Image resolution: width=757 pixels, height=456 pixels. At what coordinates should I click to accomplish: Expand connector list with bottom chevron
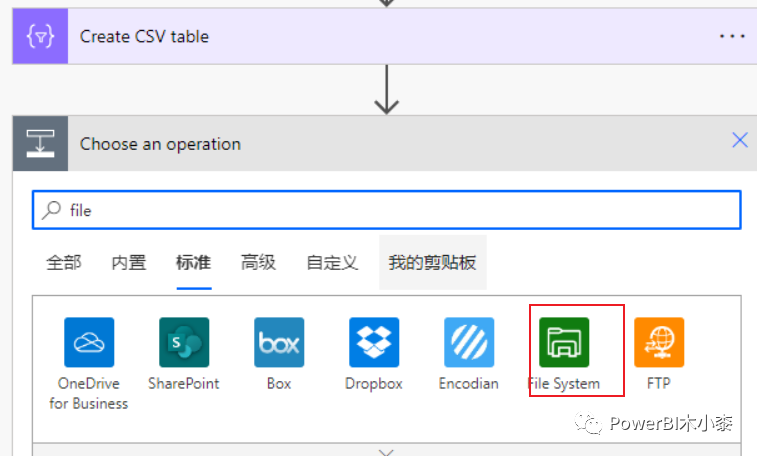pos(386,452)
